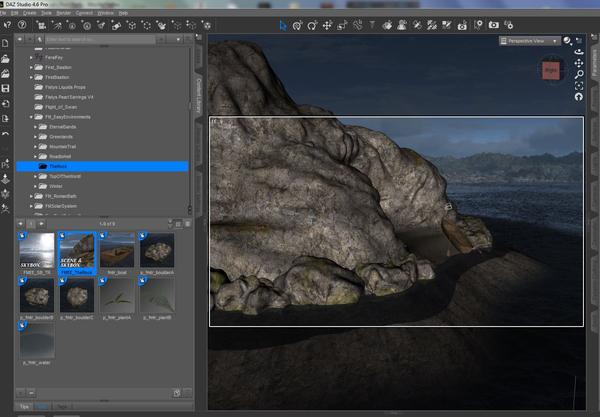Click the p_fmtr_water thumbnail
The image size is (600, 417).
pos(38,340)
